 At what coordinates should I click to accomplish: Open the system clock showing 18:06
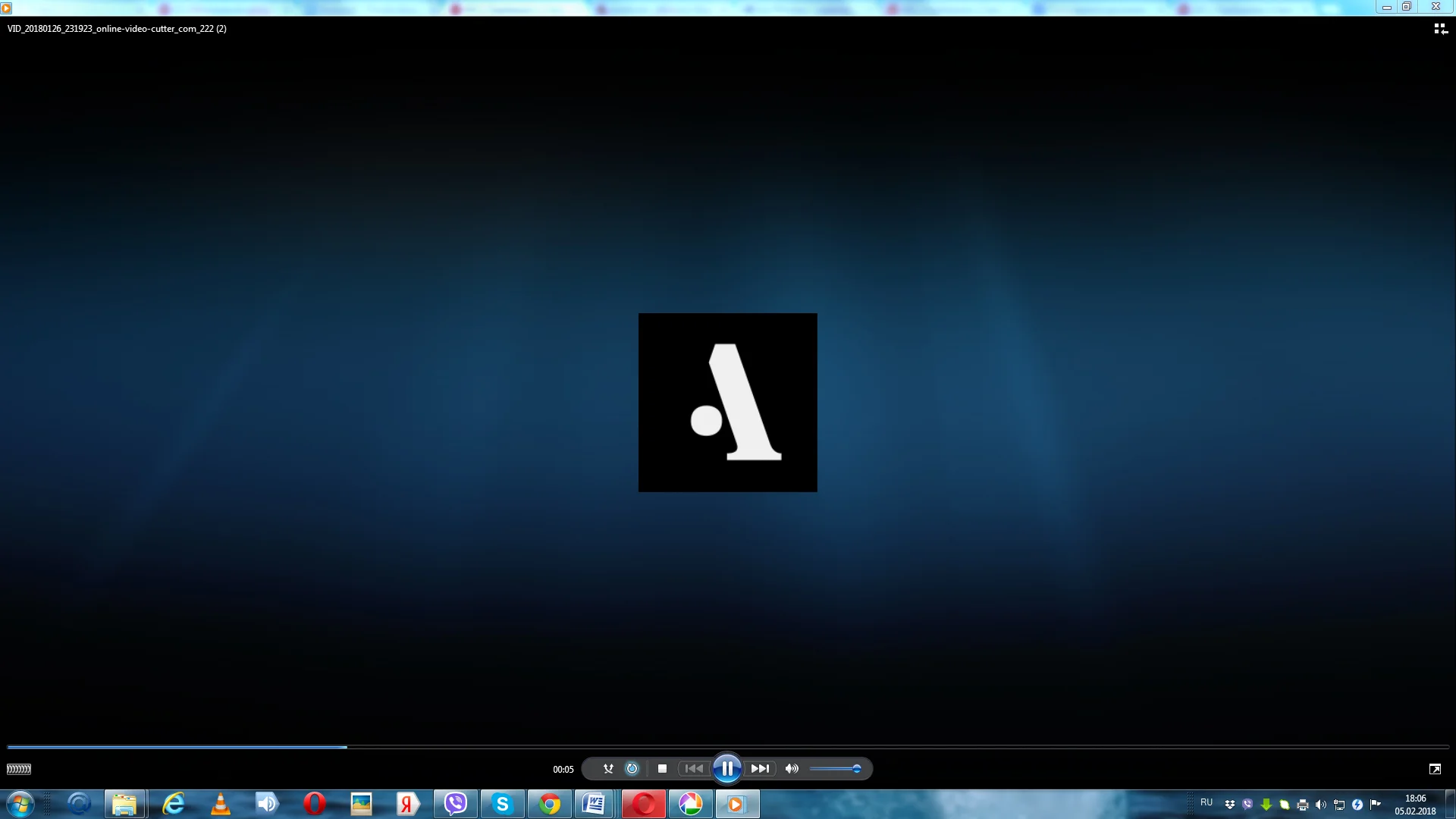click(x=1415, y=805)
